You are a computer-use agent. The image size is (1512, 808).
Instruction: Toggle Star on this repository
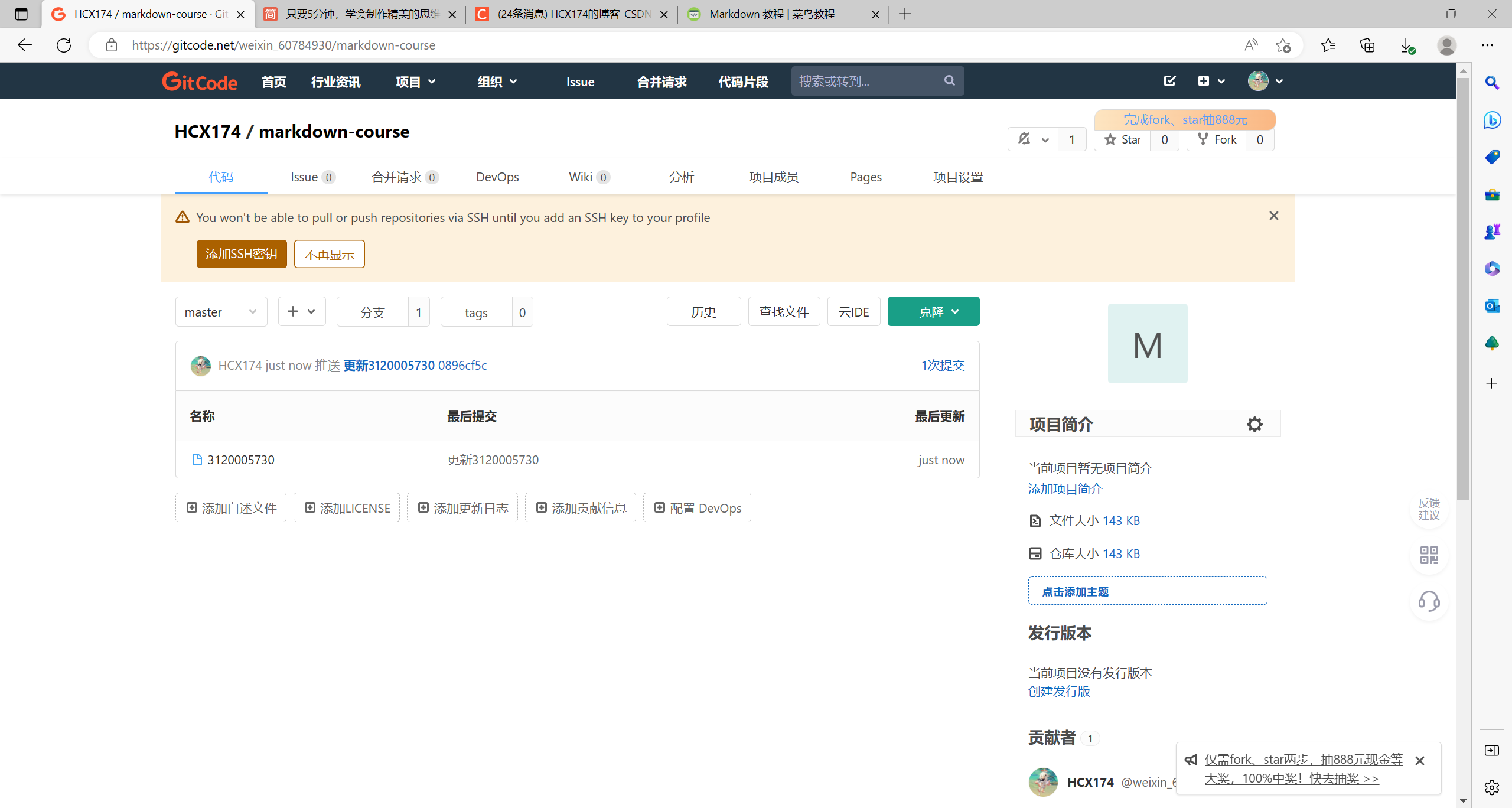(x=1123, y=139)
